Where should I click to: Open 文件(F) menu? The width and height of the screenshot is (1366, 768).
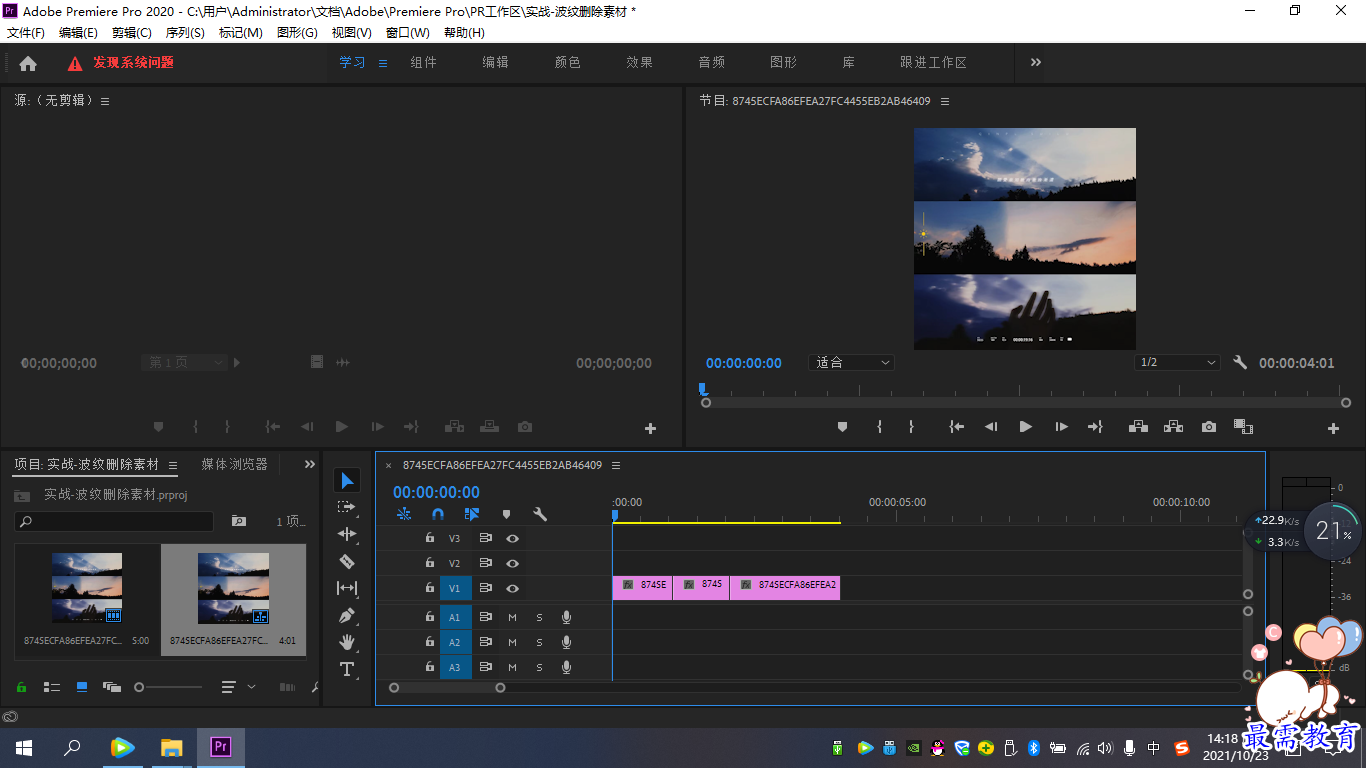pyautogui.click(x=26, y=32)
